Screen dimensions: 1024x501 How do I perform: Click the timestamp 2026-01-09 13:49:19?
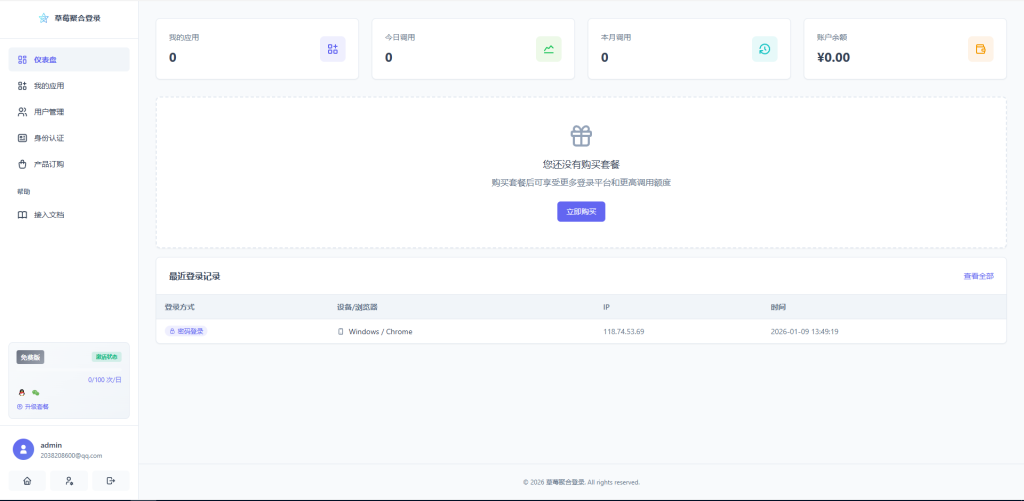pos(804,332)
